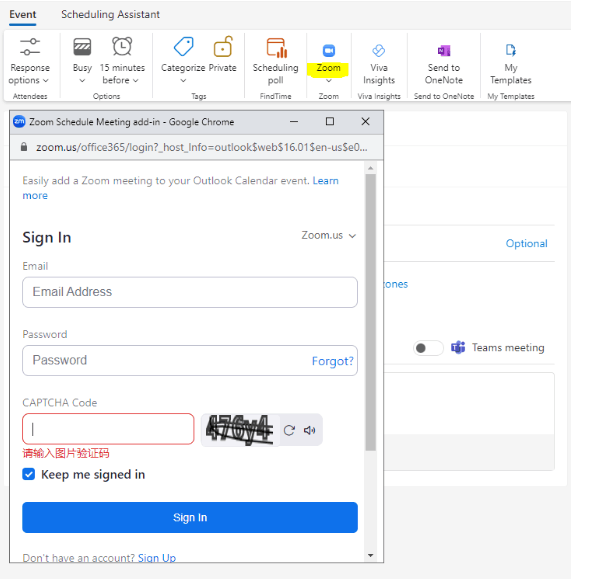Screen dimensions: 595x579
Task: Expand the Response options chevron
Action: click(x=46, y=80)
